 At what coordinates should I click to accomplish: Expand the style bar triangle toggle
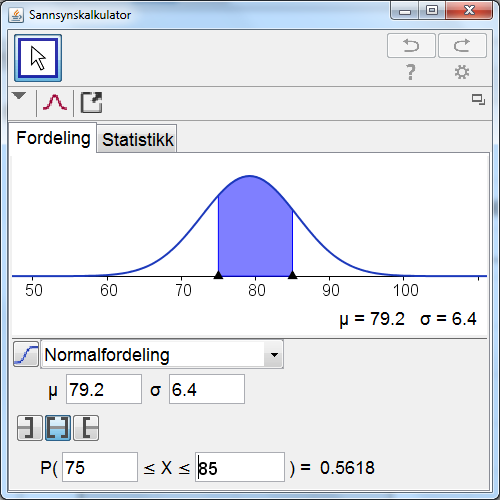pos(19,96)
